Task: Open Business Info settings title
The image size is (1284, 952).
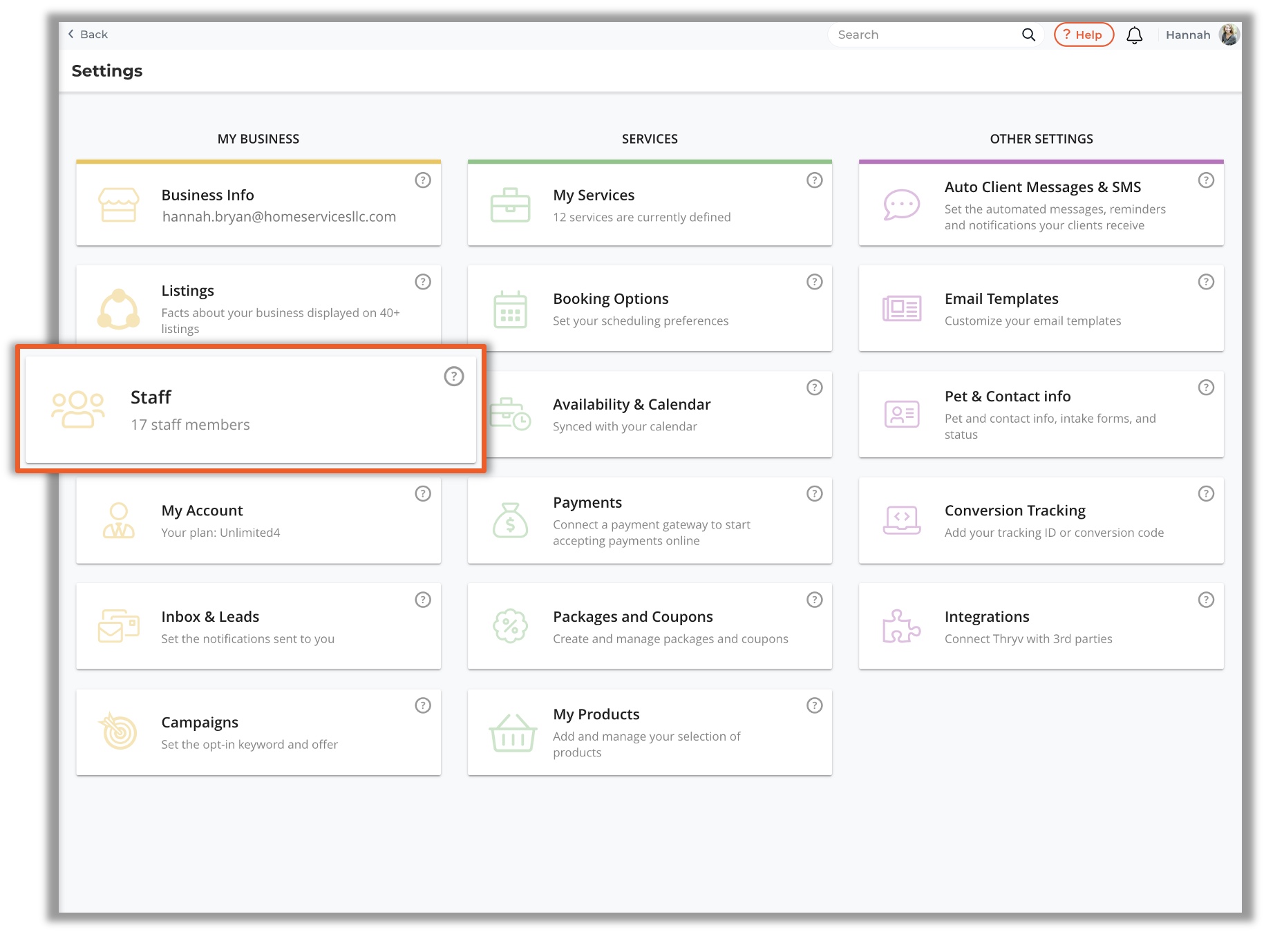Action: pos(207,196)
